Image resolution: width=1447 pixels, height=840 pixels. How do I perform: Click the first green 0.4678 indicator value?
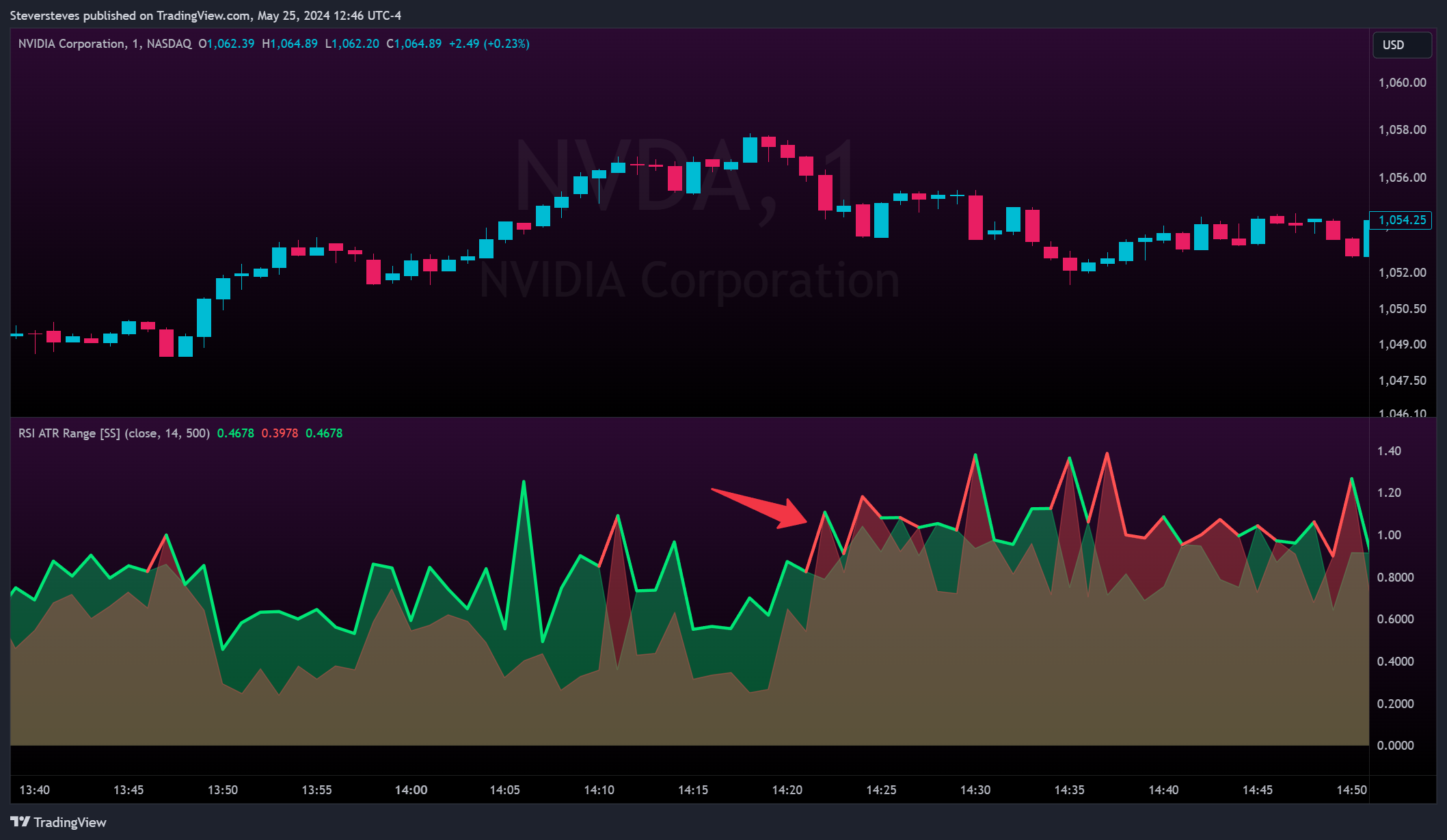click(235, 433)
